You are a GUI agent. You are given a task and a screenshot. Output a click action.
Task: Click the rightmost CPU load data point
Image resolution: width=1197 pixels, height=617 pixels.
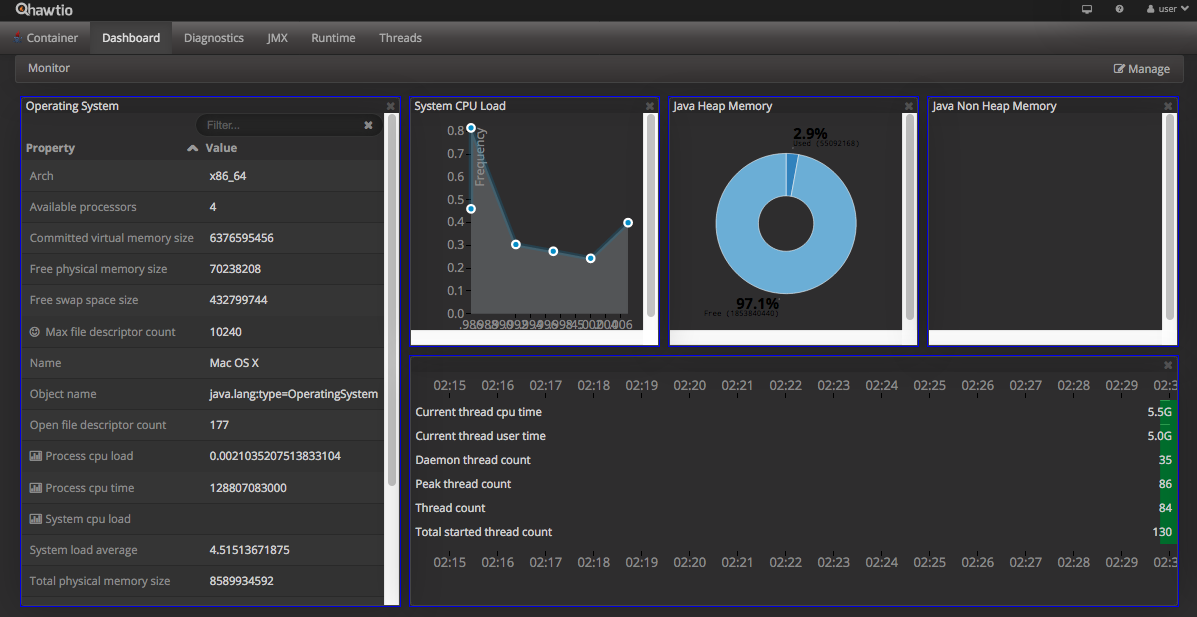(x=628, y=222)
